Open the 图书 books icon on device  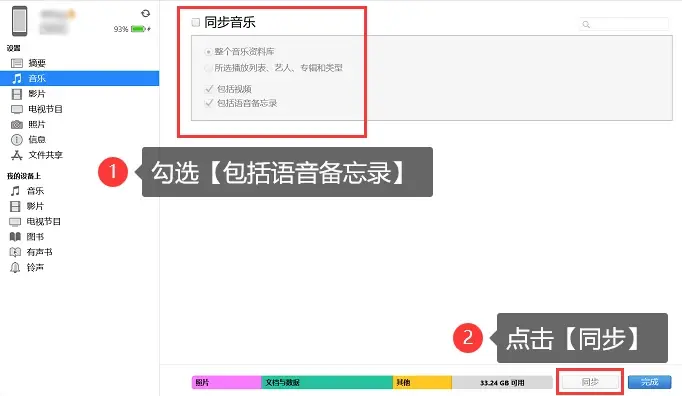click(x=15, y=237)
